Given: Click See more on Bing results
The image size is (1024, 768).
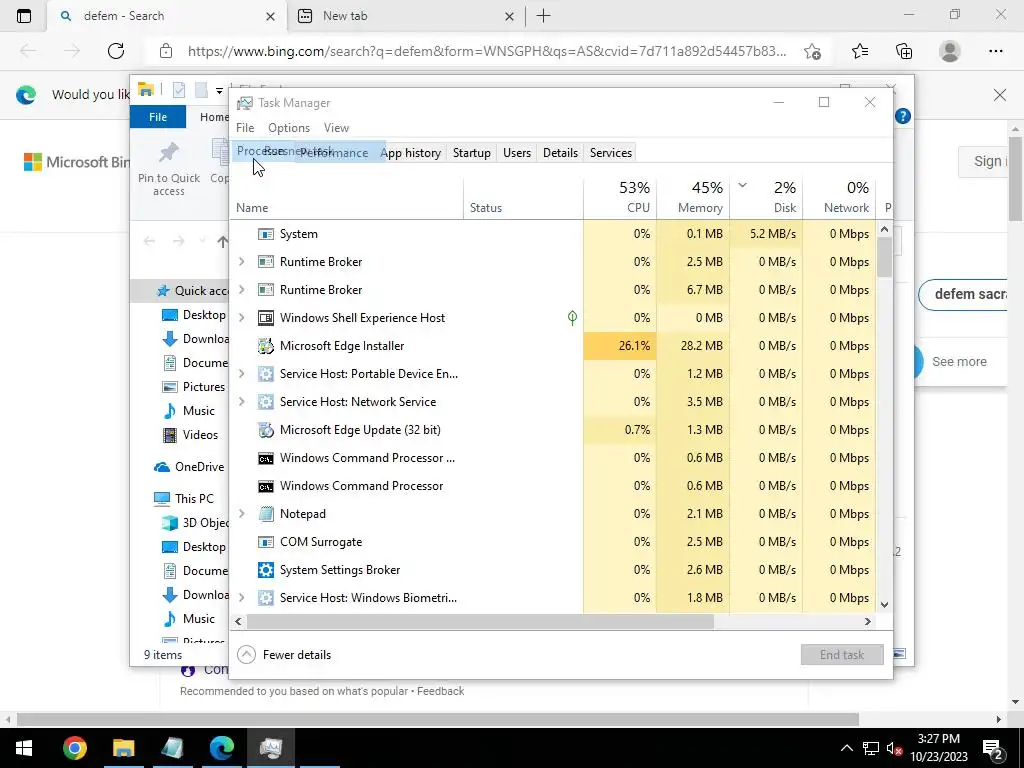Looking at the screenshot, I should click(959, 362).
